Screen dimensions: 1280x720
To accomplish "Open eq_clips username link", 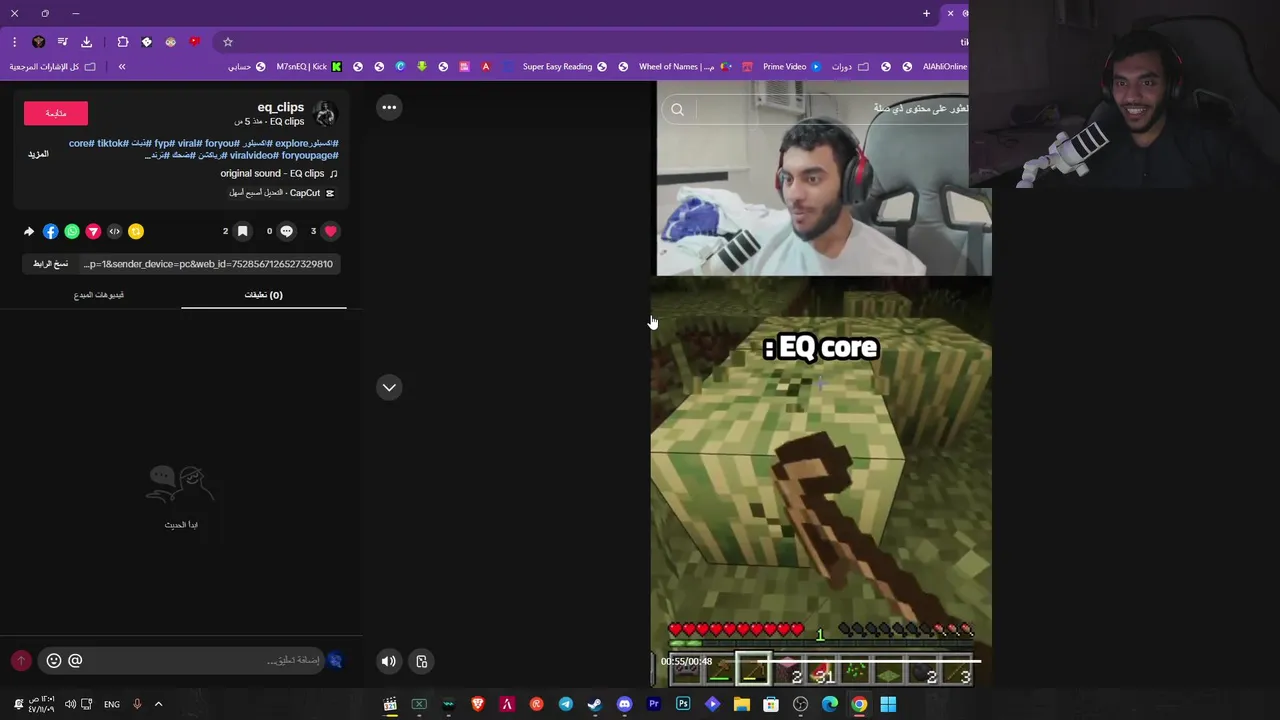I will [281, 107].
